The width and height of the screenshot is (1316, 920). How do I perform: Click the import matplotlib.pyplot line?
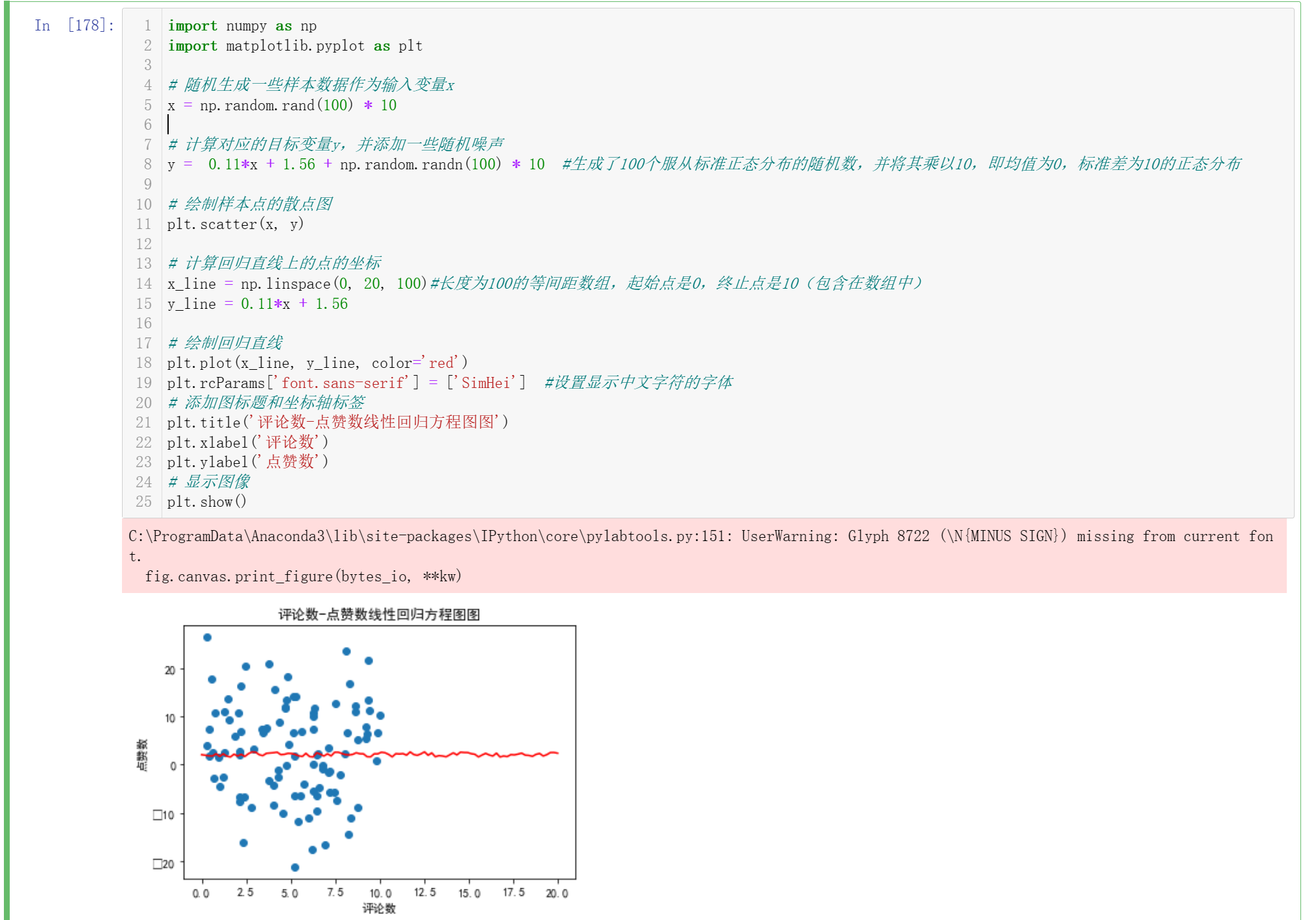click(x=295, y=46)
